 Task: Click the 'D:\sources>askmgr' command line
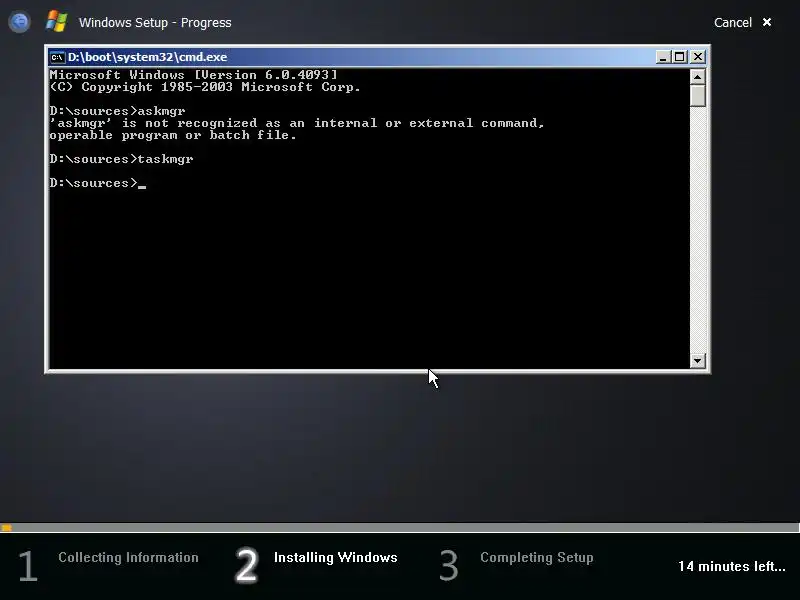pyautogui.click(x=117, y=111)
